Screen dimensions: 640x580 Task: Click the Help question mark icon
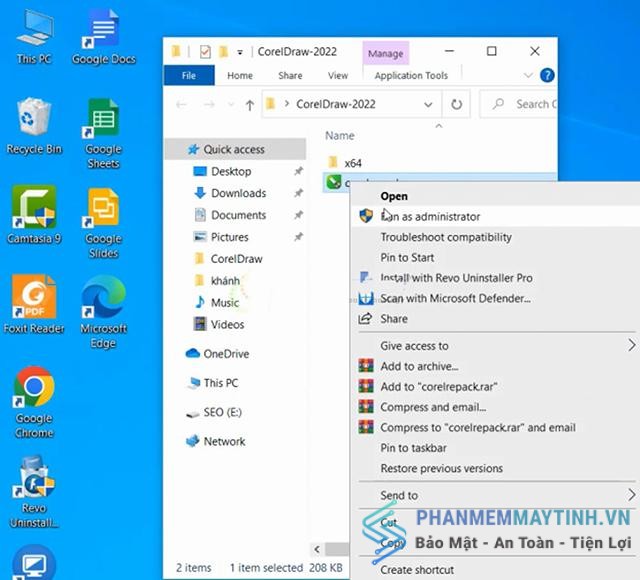pos(547,76)
